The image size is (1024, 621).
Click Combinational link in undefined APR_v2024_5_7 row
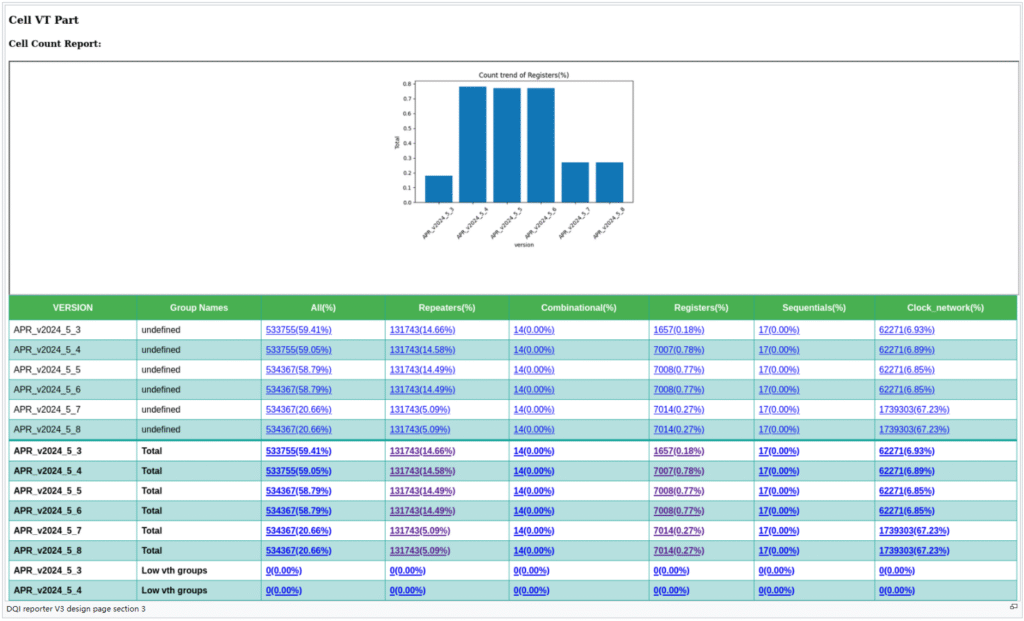[x=533, y=410]
